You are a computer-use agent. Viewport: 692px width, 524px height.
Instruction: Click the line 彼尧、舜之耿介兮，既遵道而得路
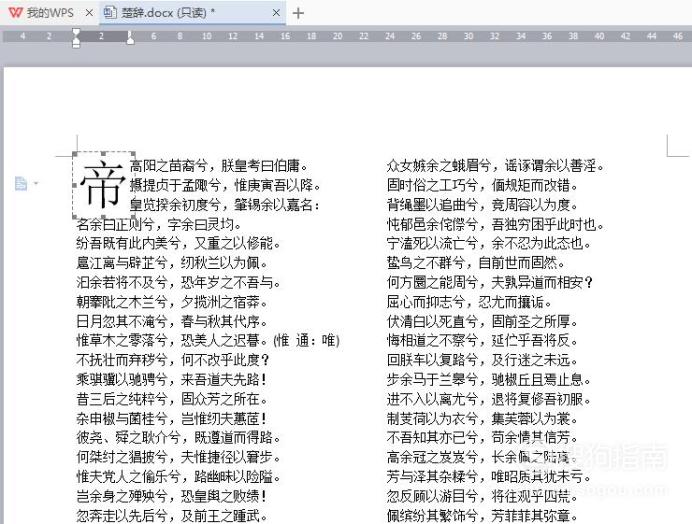click(x=178, y=437)
